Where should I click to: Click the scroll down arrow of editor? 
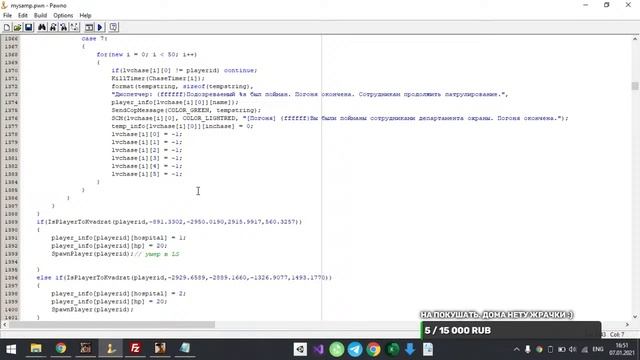click(x=635, y=316)
